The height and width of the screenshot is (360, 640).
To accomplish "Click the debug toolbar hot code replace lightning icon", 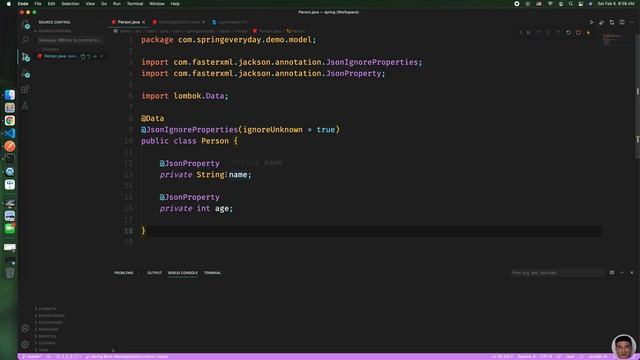I will click(x=588, y=32).
